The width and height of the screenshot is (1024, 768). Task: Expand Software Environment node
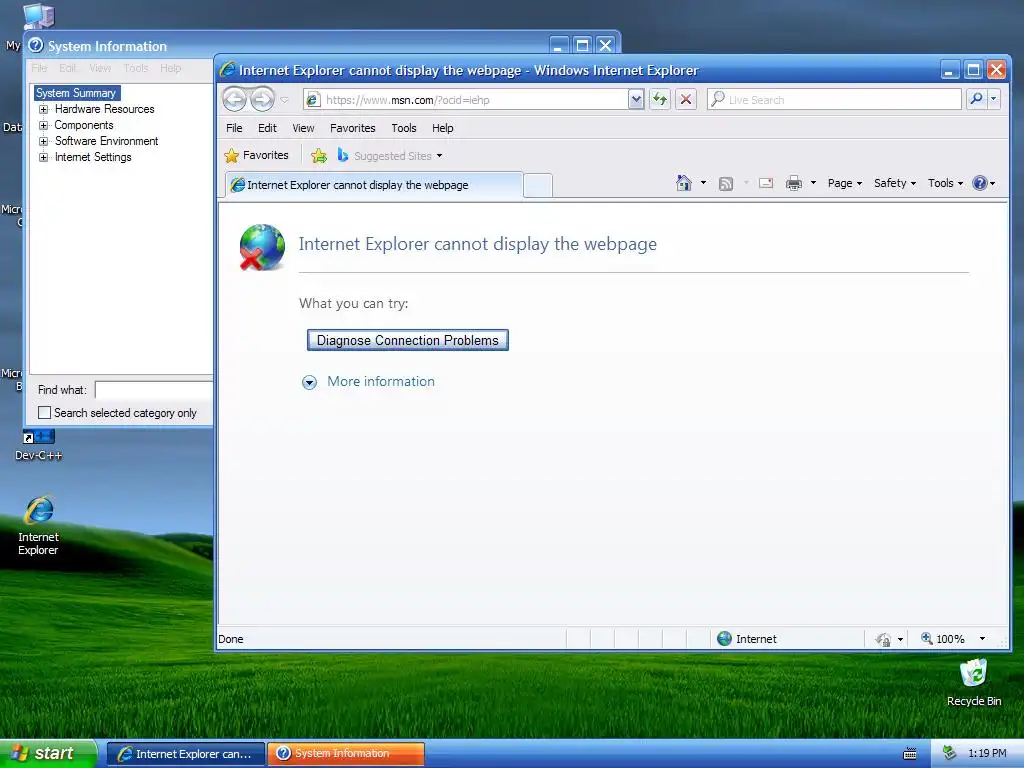click(43, 141)
